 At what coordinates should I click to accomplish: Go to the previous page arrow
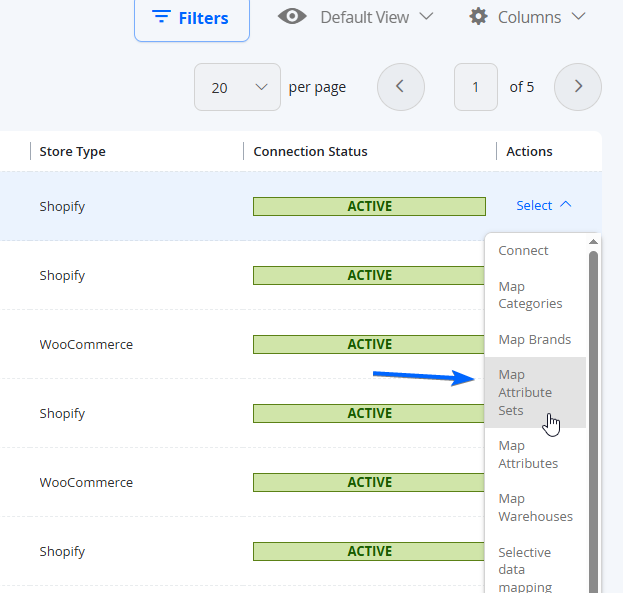coord(400,87)
